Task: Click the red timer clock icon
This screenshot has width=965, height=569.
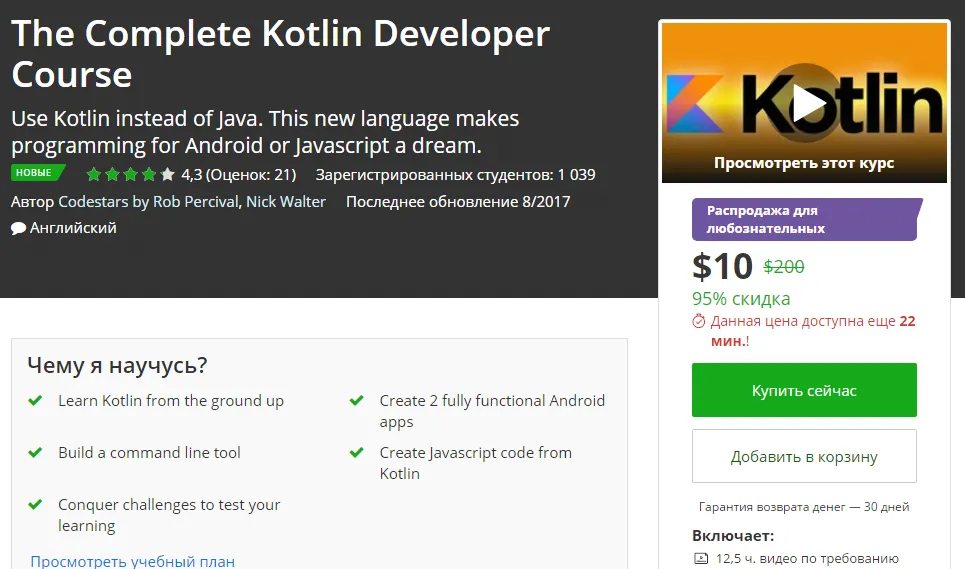Action: click(699, 322)
